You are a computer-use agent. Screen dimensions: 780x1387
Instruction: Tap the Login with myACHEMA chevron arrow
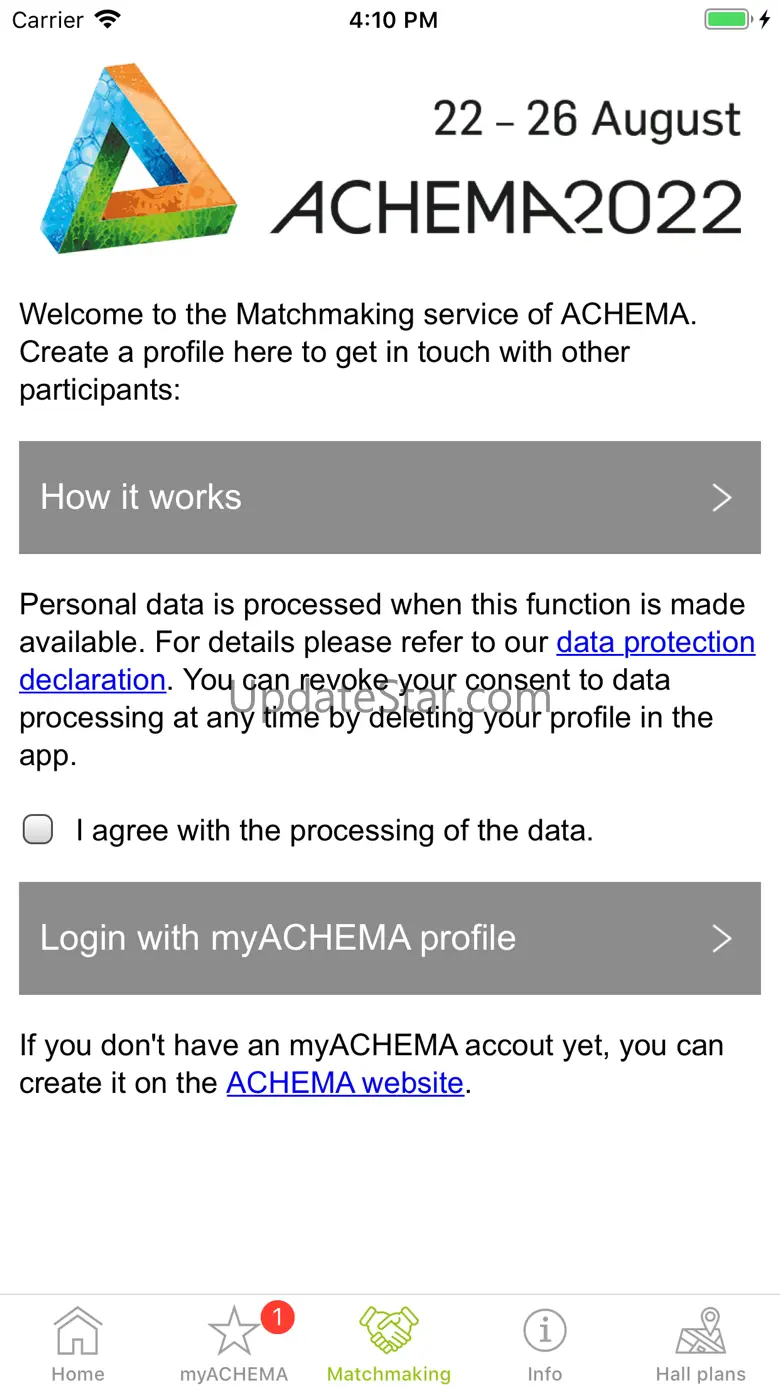click(x=722, y=938)
